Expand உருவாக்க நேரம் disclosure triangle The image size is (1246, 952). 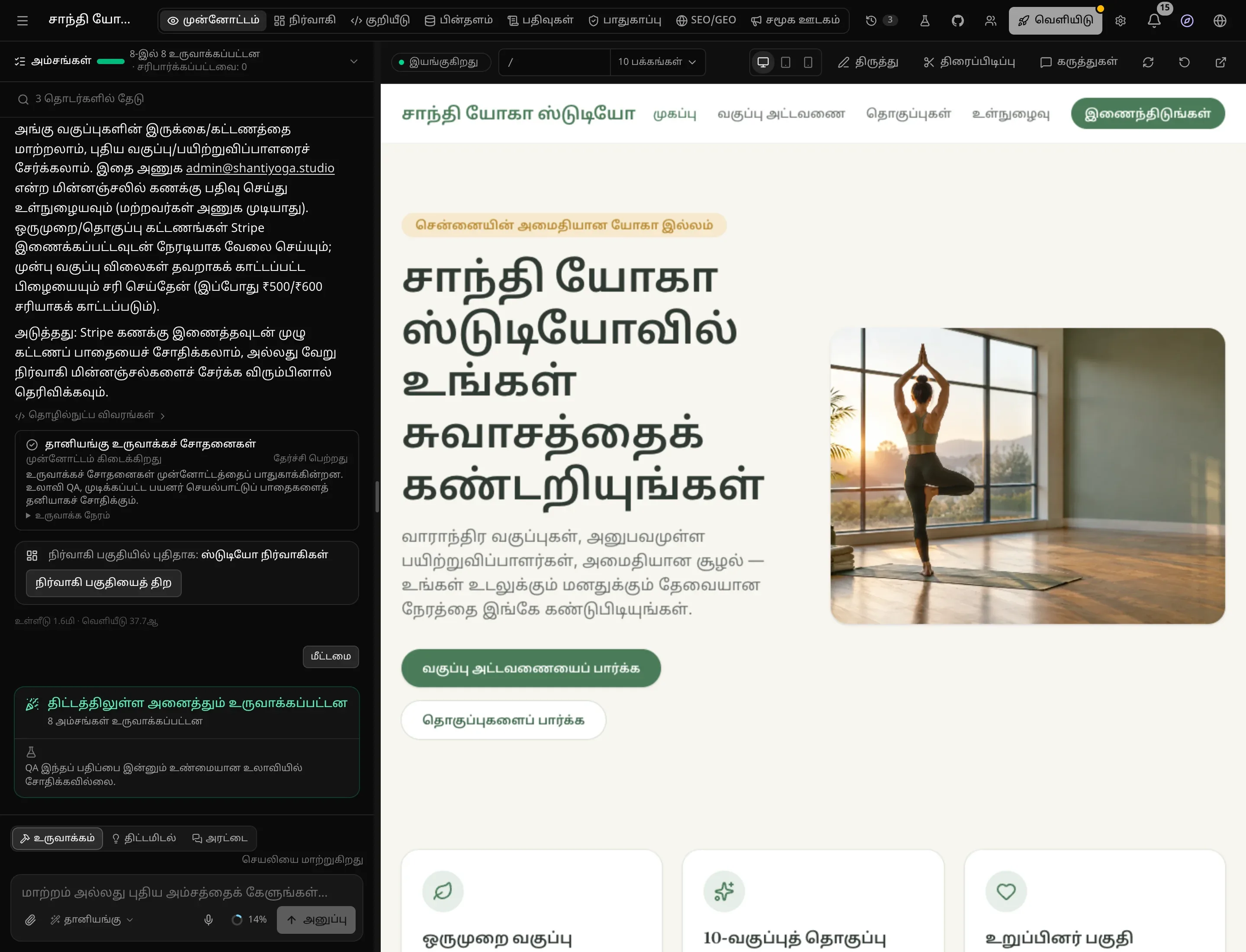[x=68, y=516]
